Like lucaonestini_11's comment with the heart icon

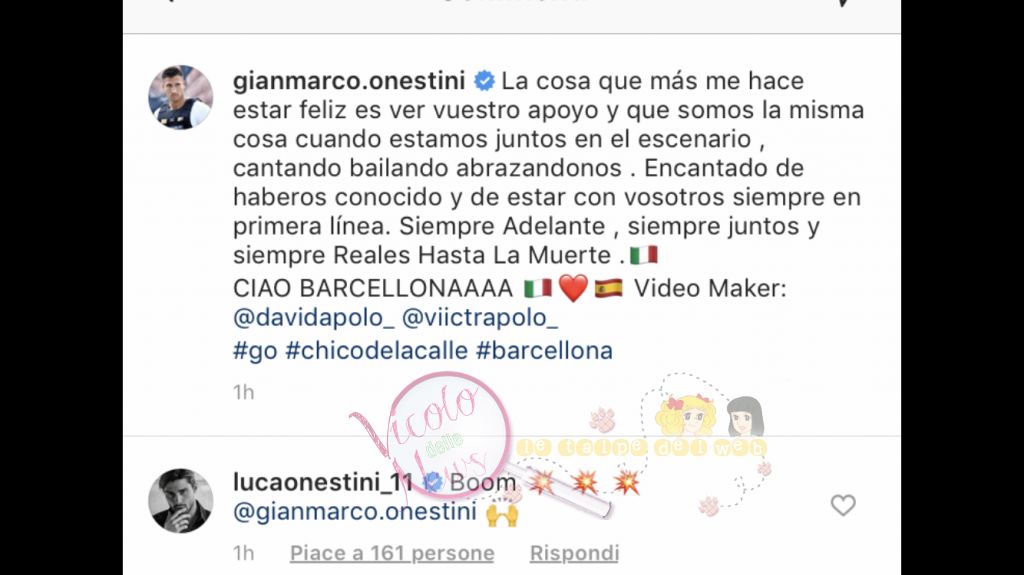pos(842,505)
